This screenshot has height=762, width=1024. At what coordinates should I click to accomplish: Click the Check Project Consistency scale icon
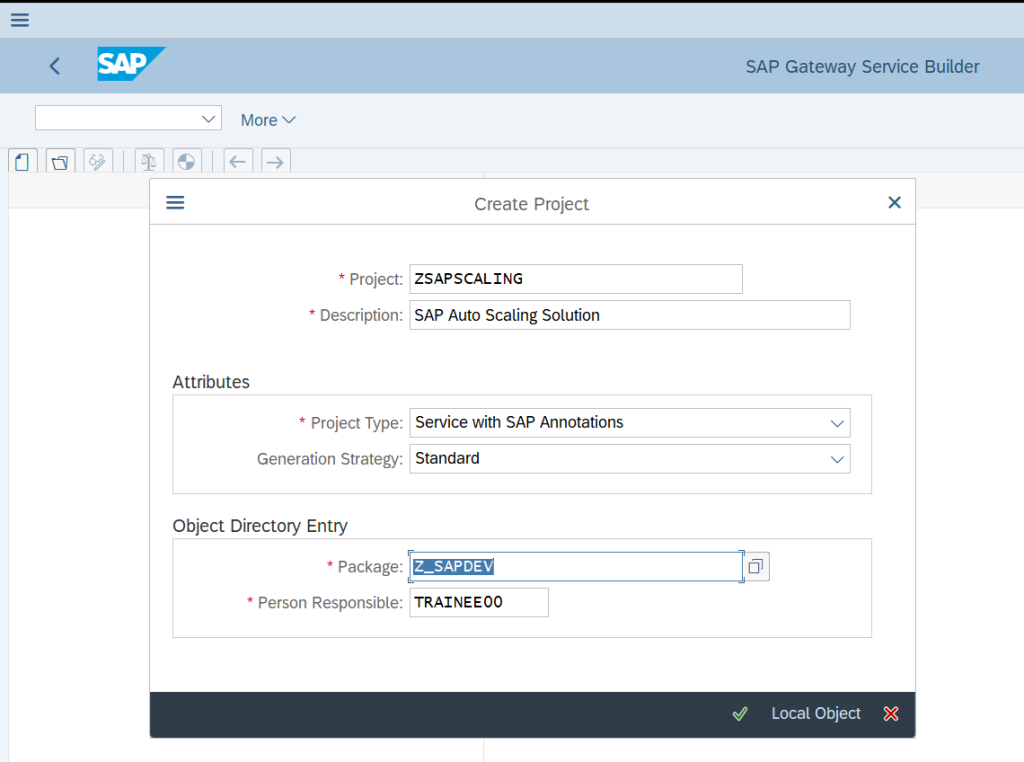pyautogui.click(x=149, y=161)
